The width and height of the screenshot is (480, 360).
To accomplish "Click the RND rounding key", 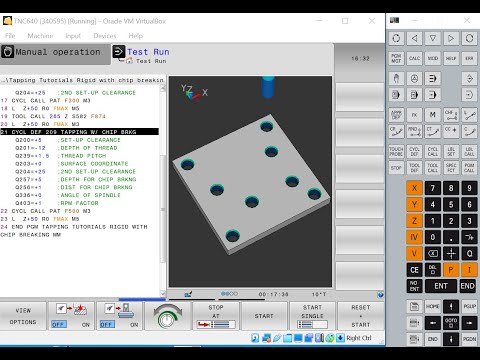I will [x=414, y=131].
